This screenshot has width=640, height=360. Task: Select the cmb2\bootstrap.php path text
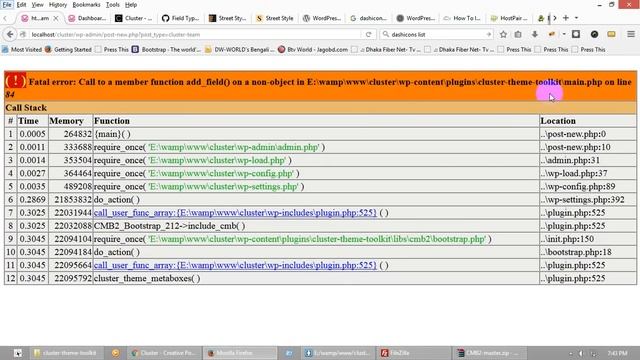pyautogui.click(x=317, y=239)
